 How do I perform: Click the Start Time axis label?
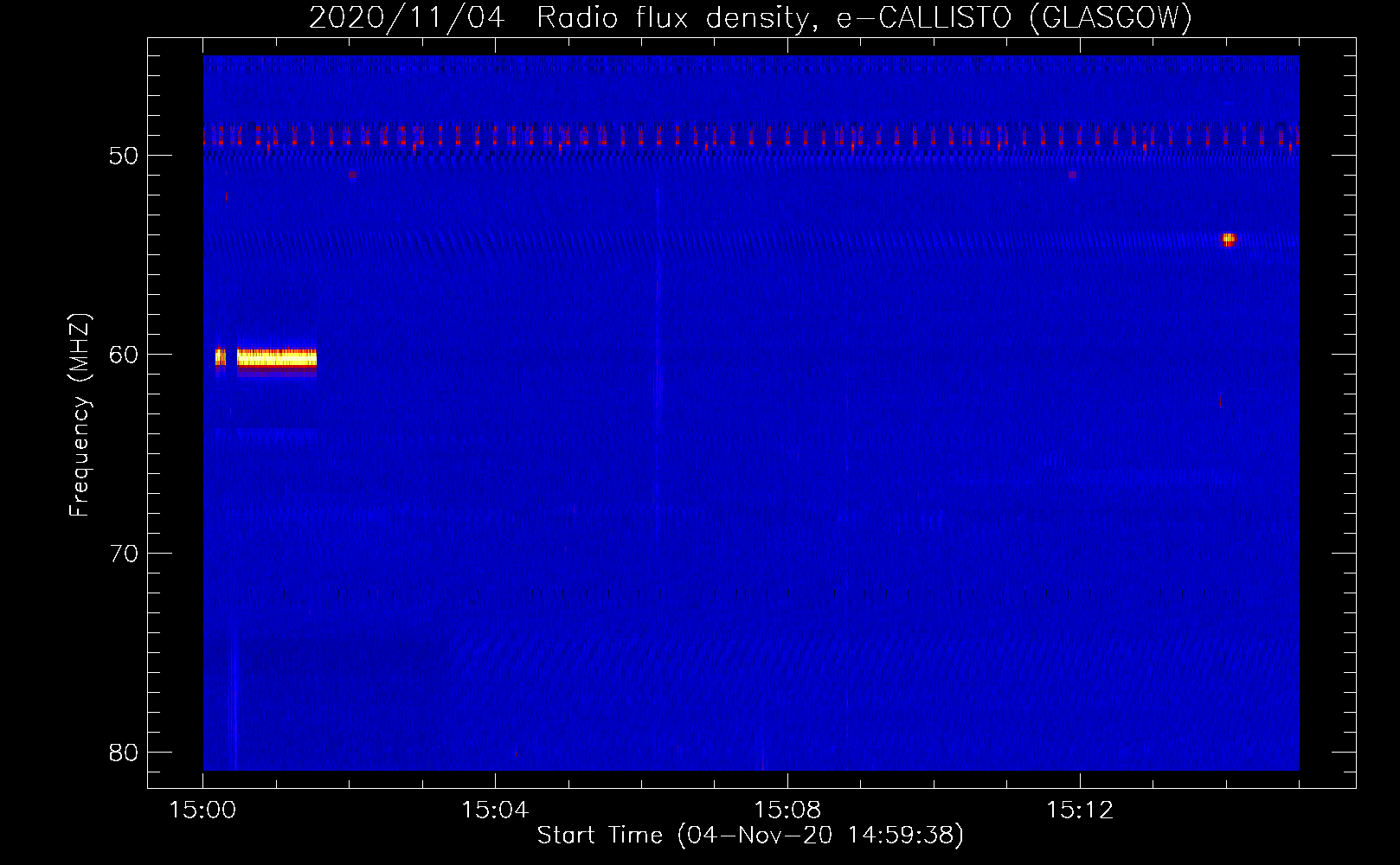tap(750, 836)
